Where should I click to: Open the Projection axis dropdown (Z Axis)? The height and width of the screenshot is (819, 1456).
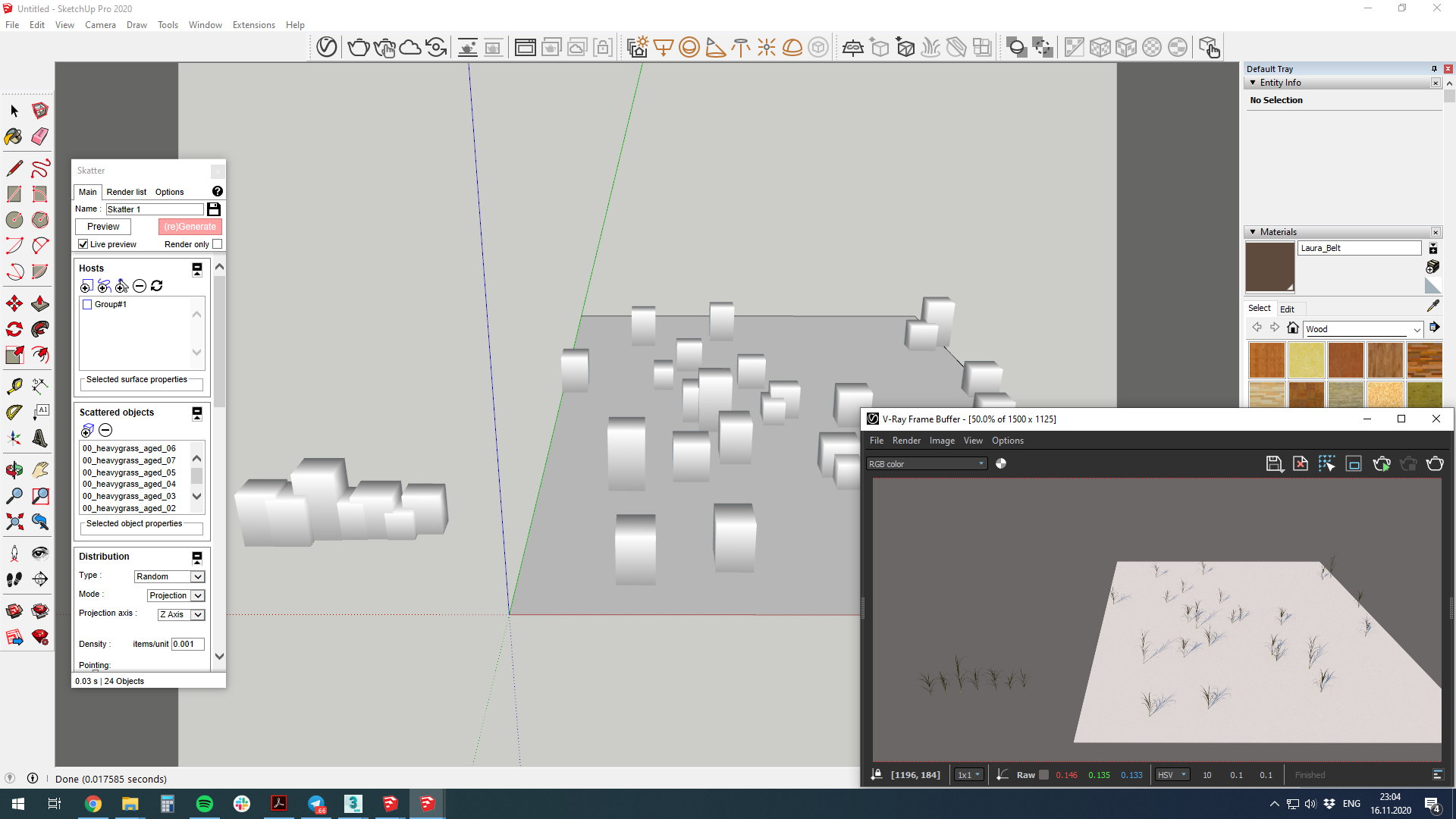(181, 615)
